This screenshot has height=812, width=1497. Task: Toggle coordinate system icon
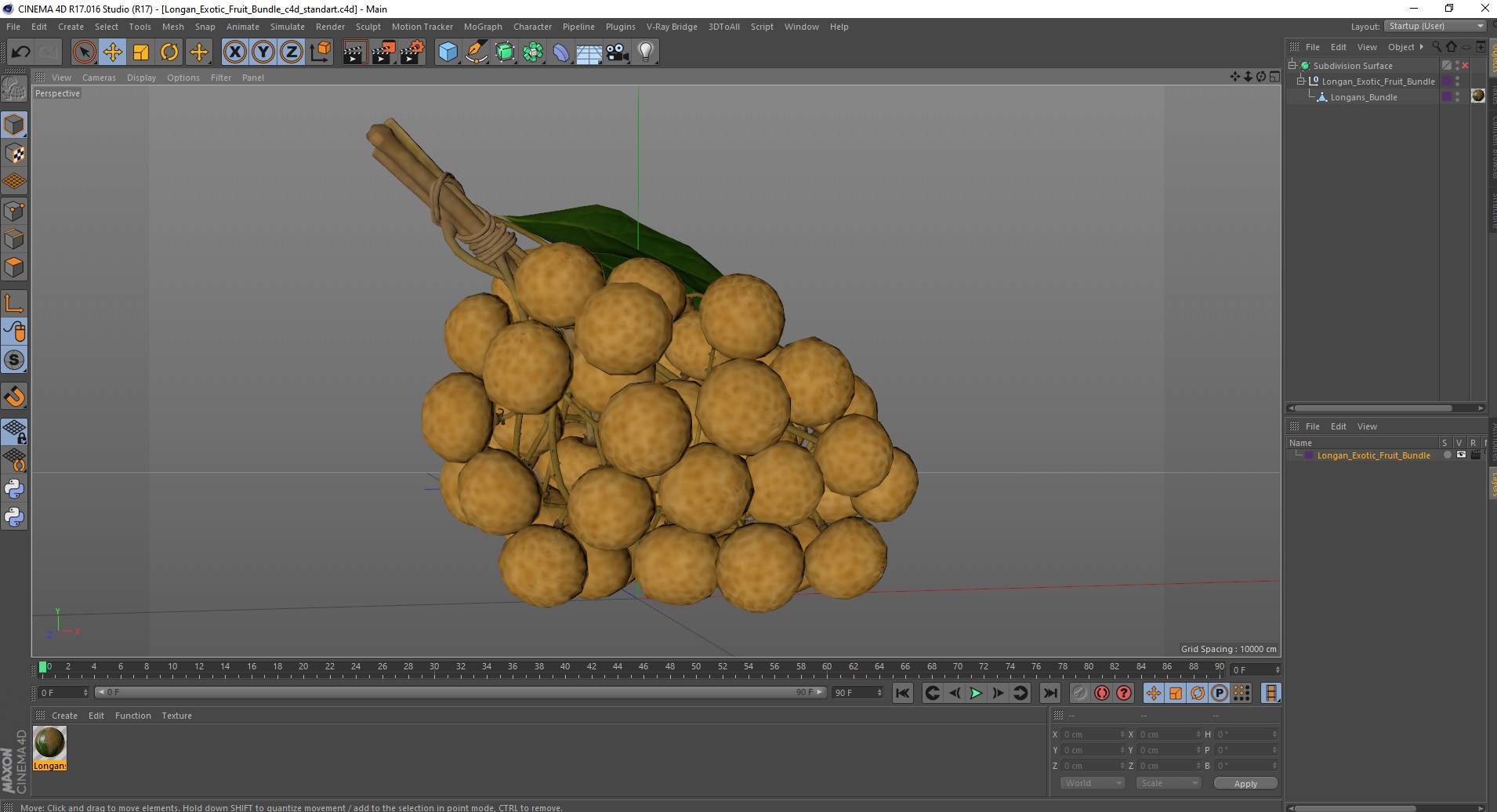point(321,52)
